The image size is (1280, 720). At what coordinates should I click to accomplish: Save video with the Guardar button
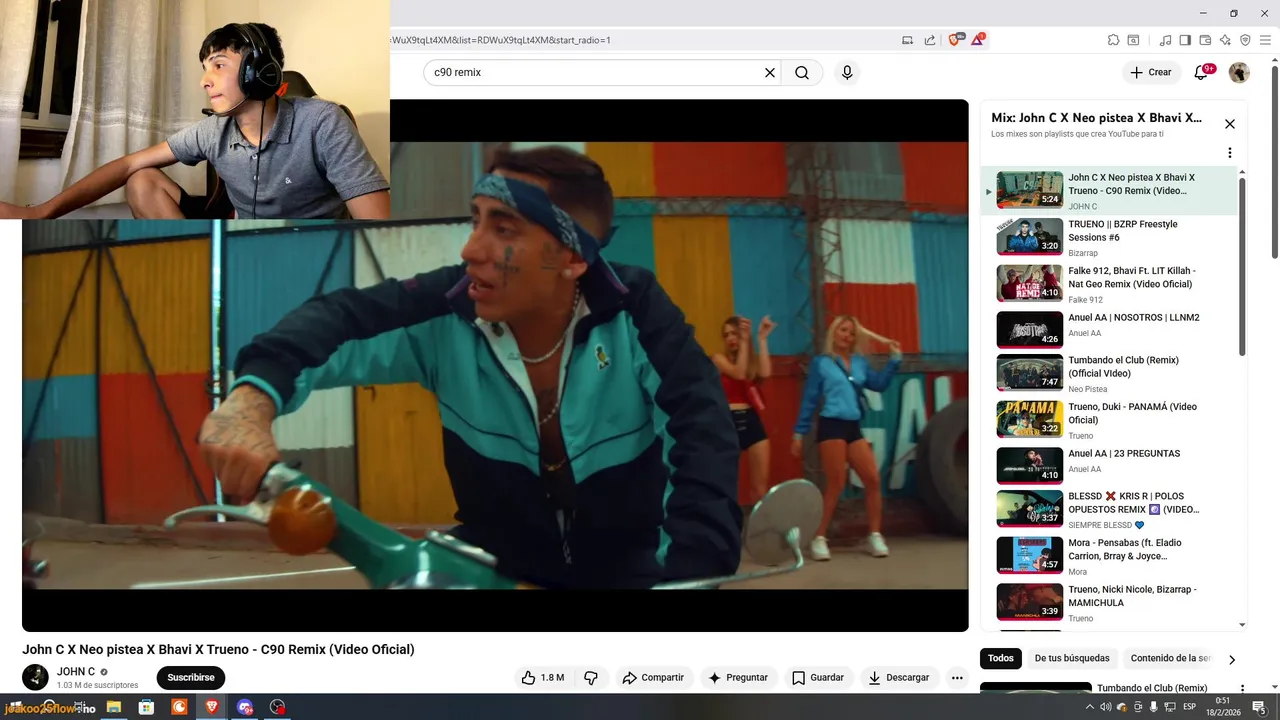(818, 677)
